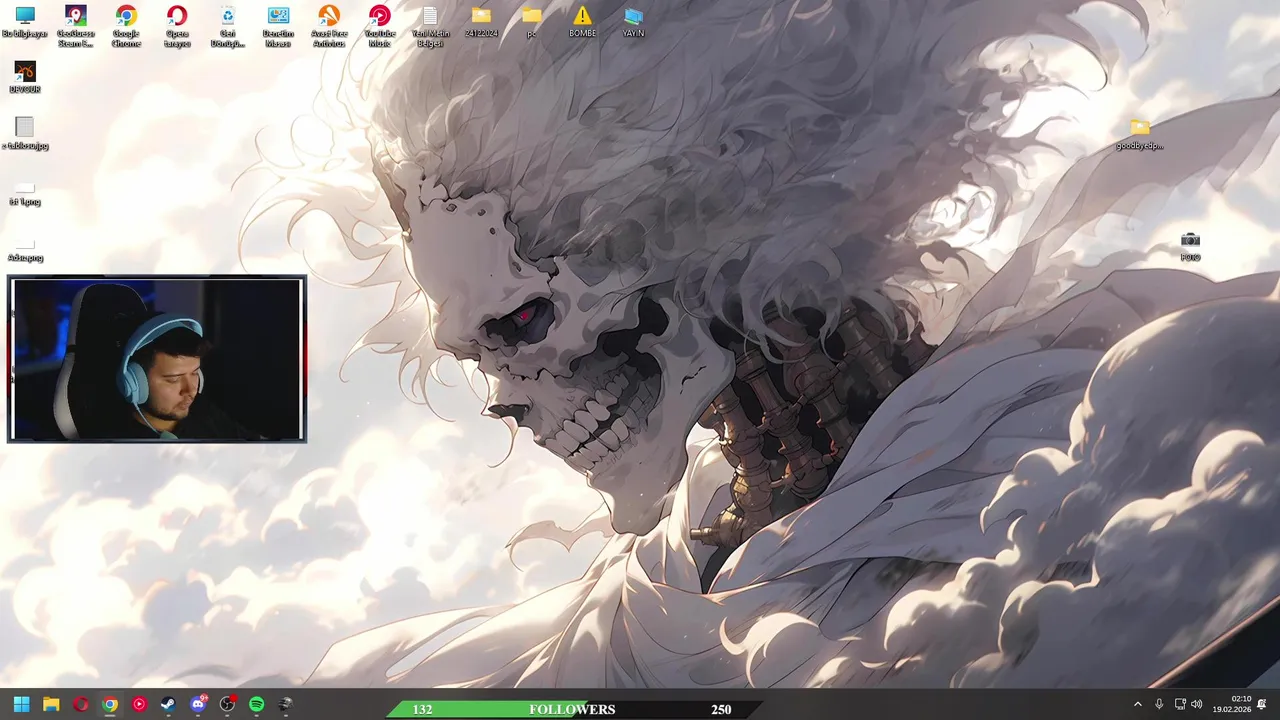This screenshot has width=1280, height=720.
Task: Select the Google Chrome desktop shortcut
Action: click(126, 26)
